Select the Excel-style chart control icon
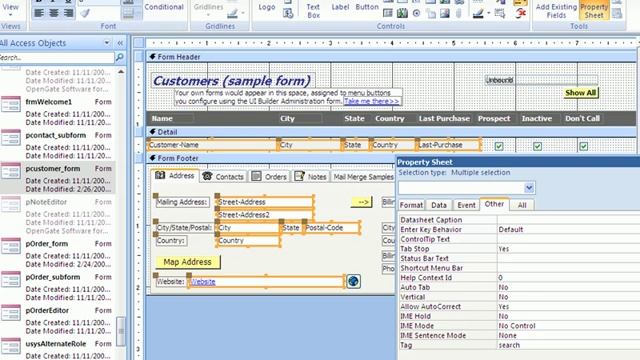The image size is (640, 360). (402, 13)
